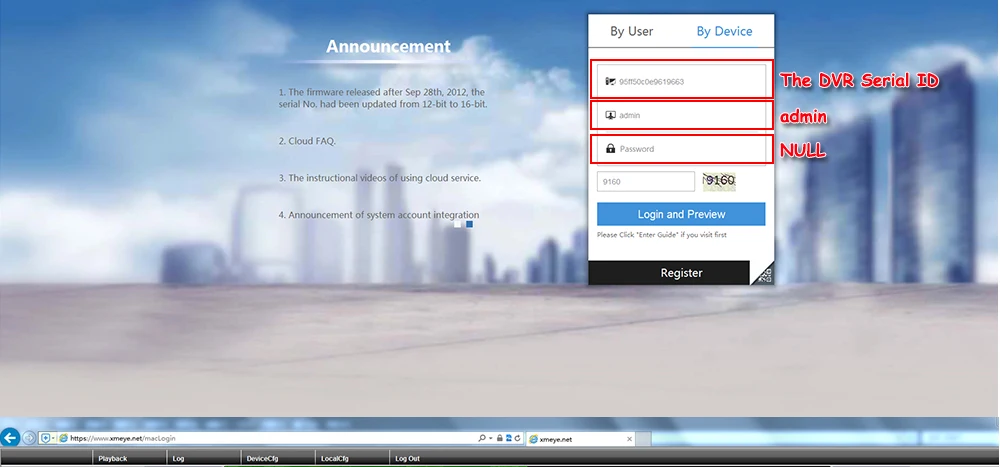The width and height of the screenshot is (1000, 467).
Task: Click the Log Out menu item
Action: point(408,458)
